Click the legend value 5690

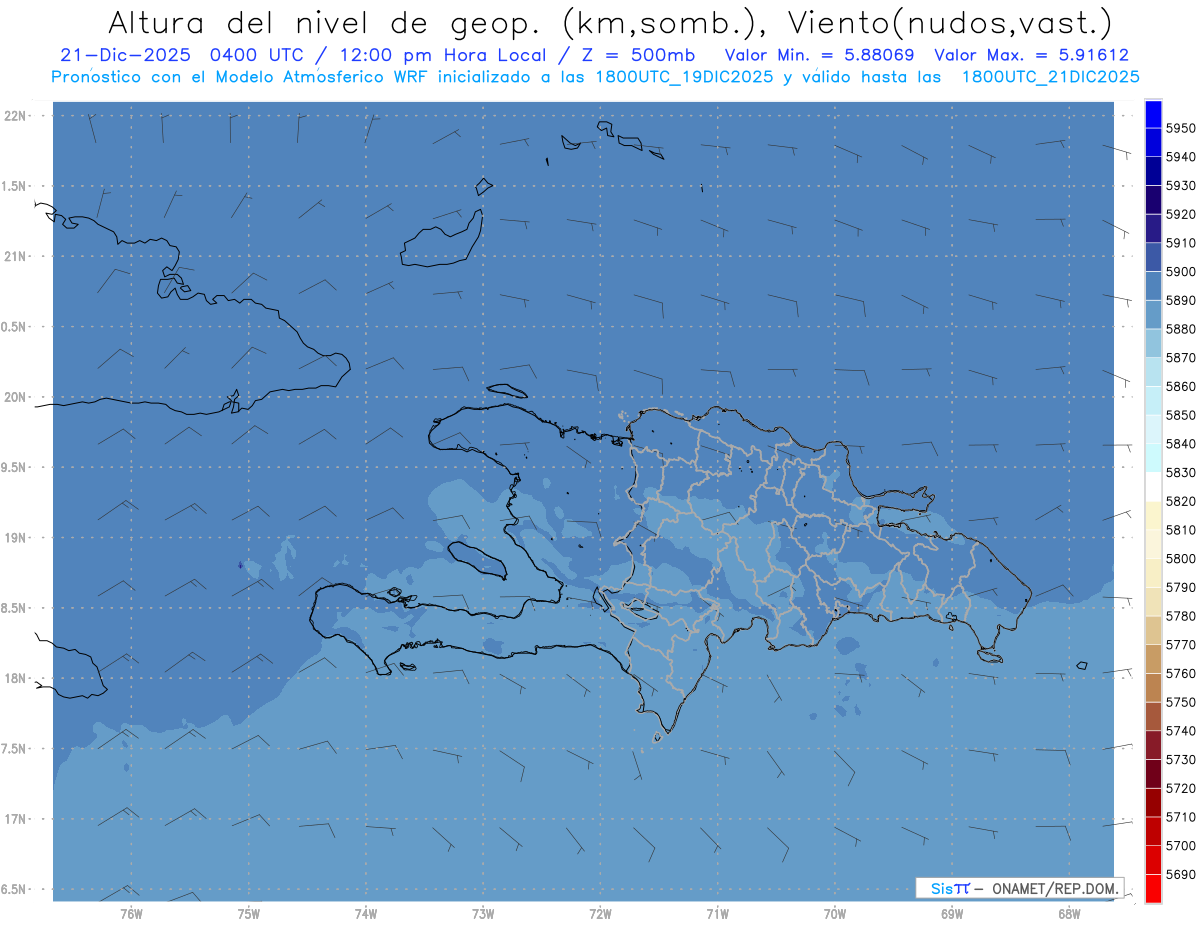pos(1180,874)
